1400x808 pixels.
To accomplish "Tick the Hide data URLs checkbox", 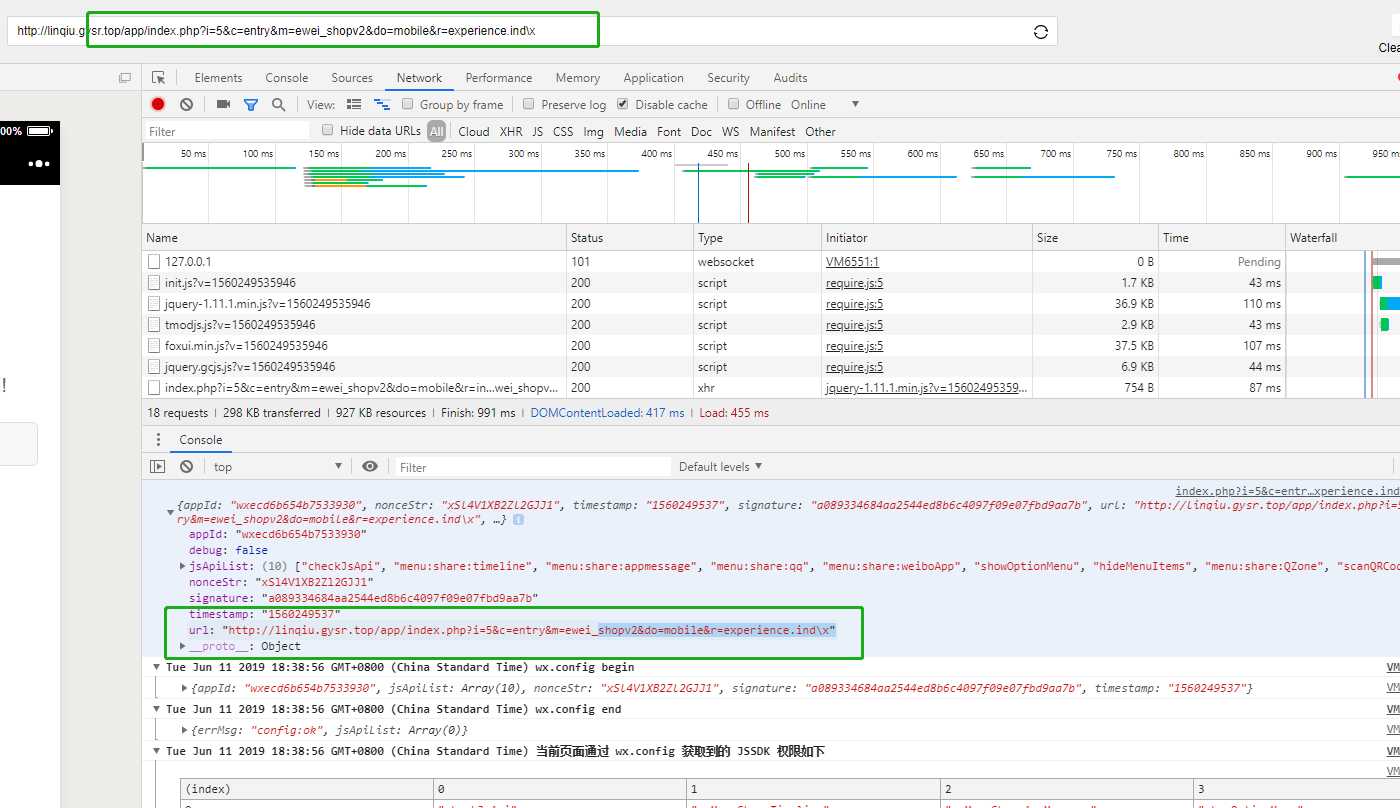I will tap(327, 130).
